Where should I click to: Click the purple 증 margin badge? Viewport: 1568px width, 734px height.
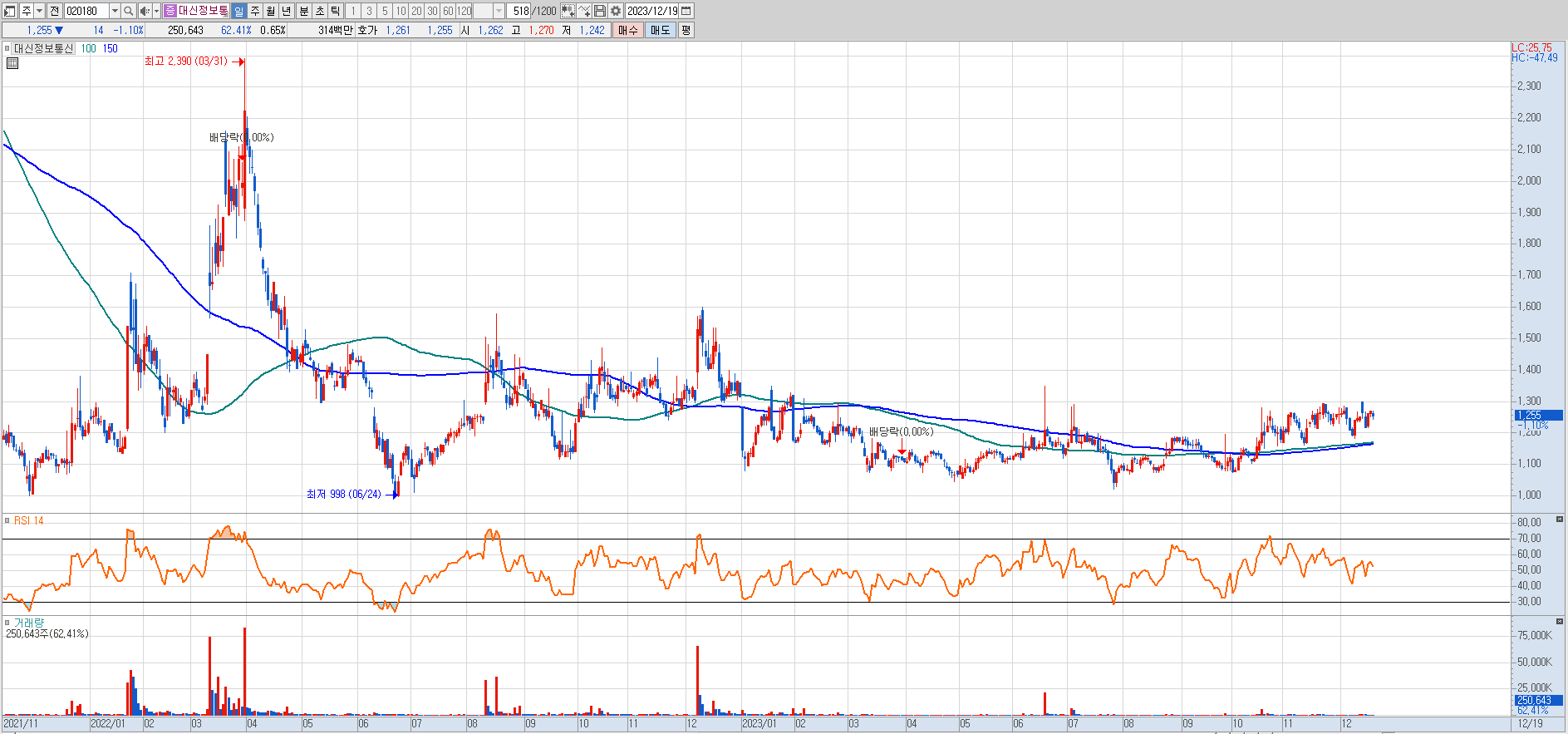click(170, 11)
